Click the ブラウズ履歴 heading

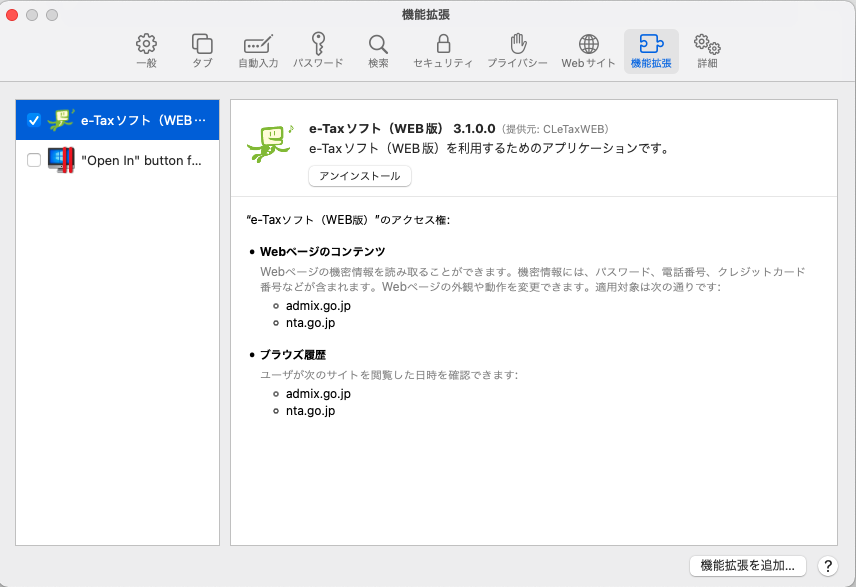[293, 355]
